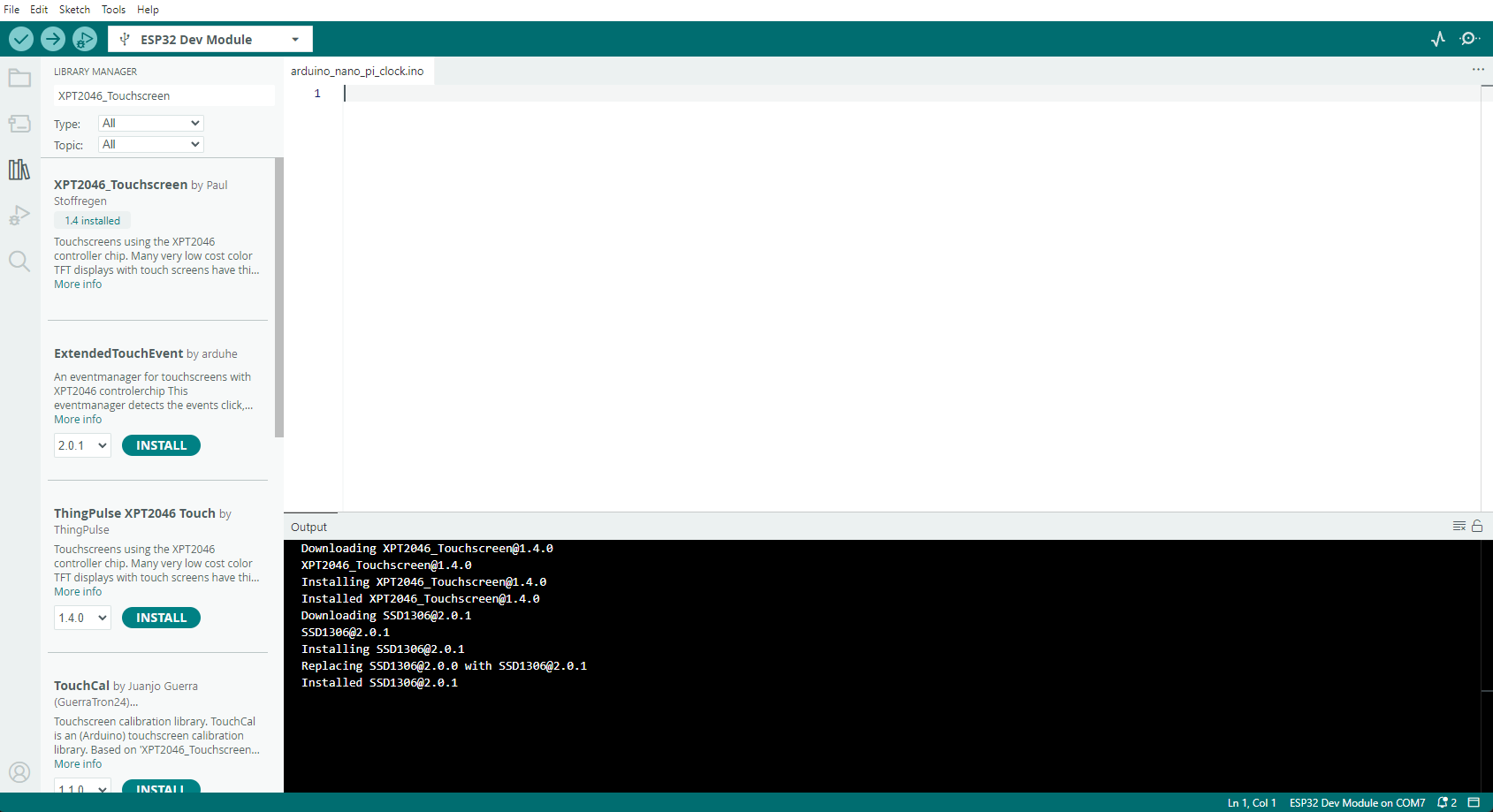
Task: Open the ESP32 Dev Module board selector
Action: click(x=210, y=39)
